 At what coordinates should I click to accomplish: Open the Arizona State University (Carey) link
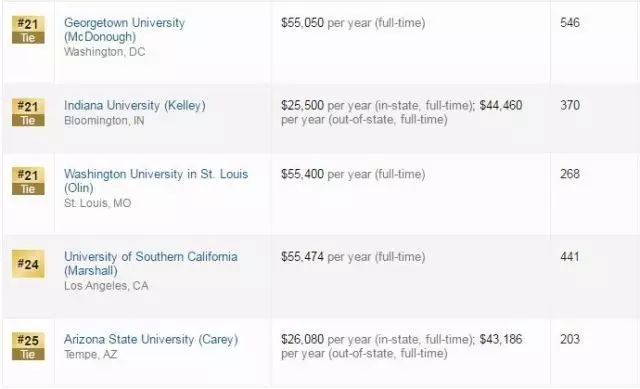[151, 340]
